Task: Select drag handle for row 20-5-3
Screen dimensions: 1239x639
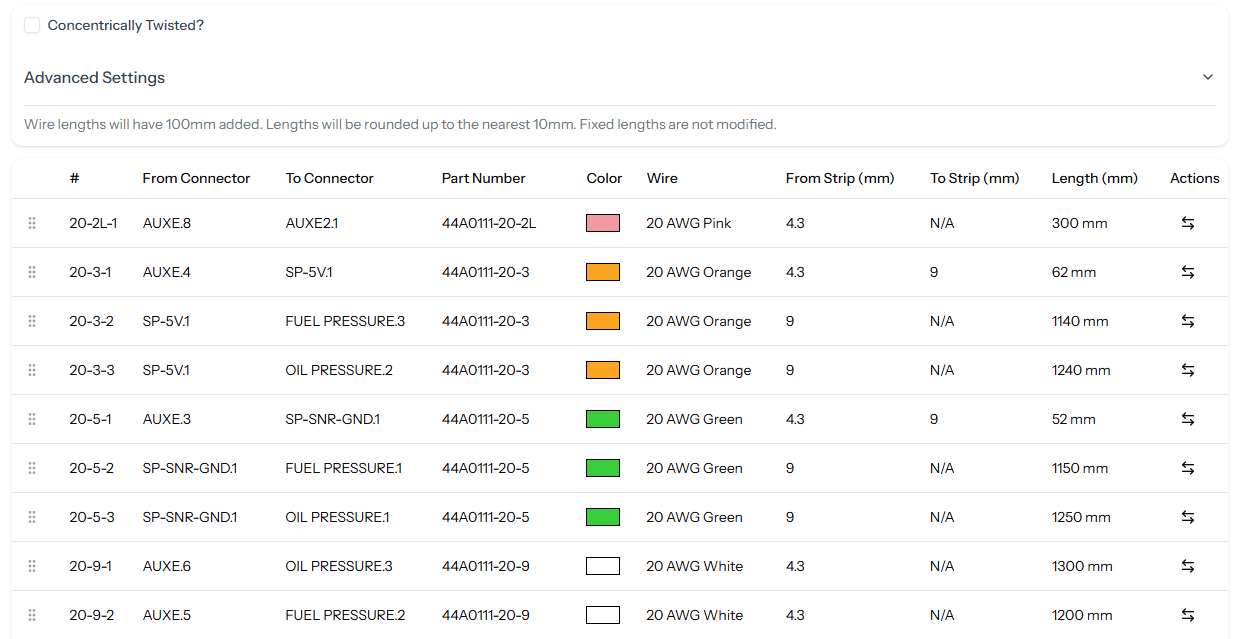Action: pos(32,517)
